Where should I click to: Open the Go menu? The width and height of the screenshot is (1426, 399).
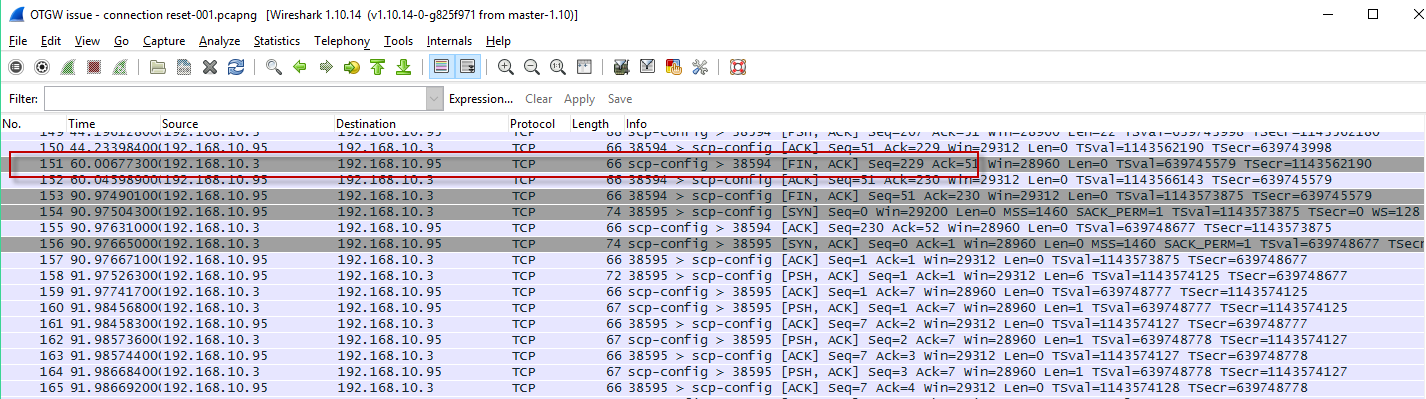pos(122,41)
